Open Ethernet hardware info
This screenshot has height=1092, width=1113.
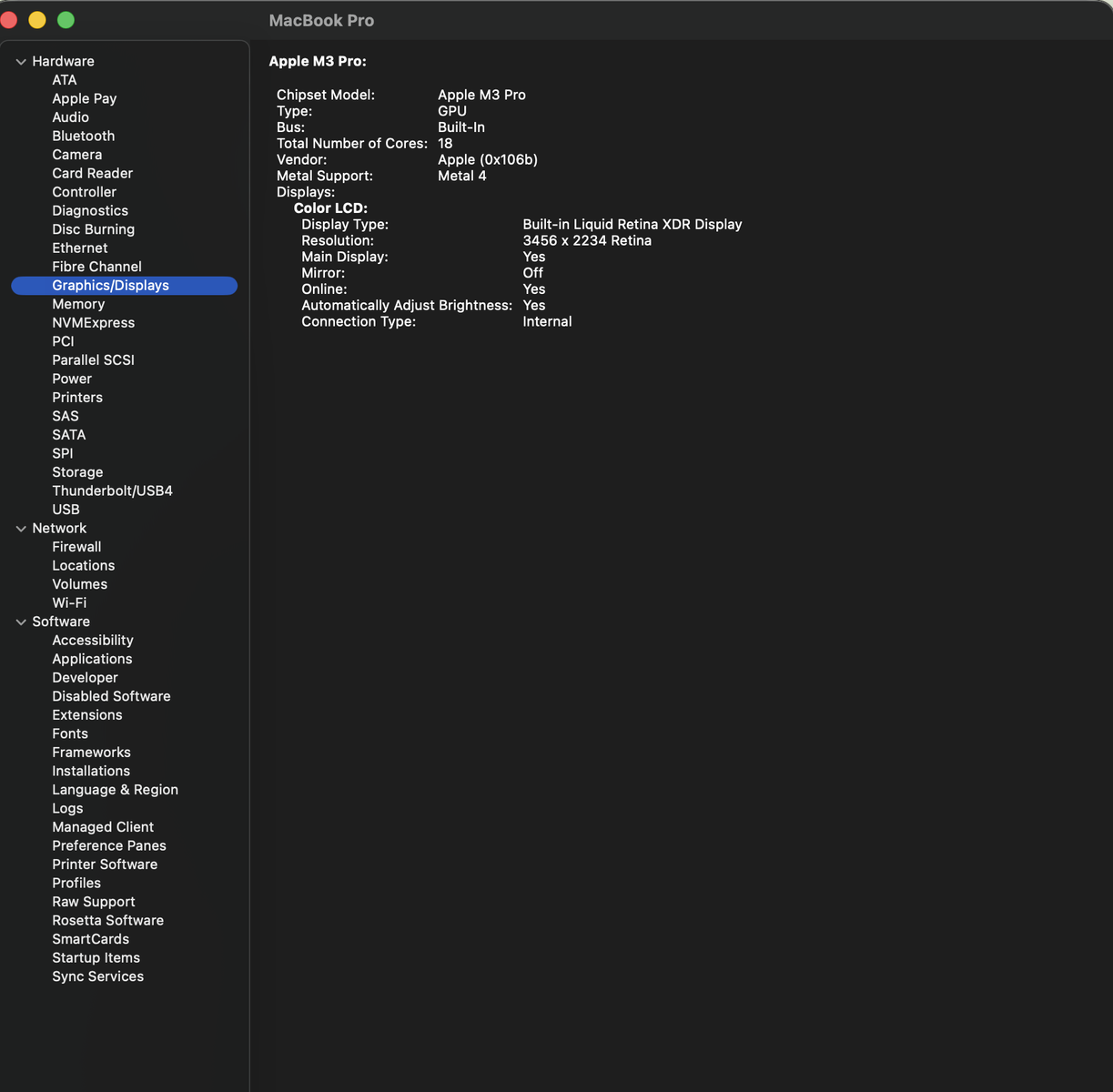[80, 248]
